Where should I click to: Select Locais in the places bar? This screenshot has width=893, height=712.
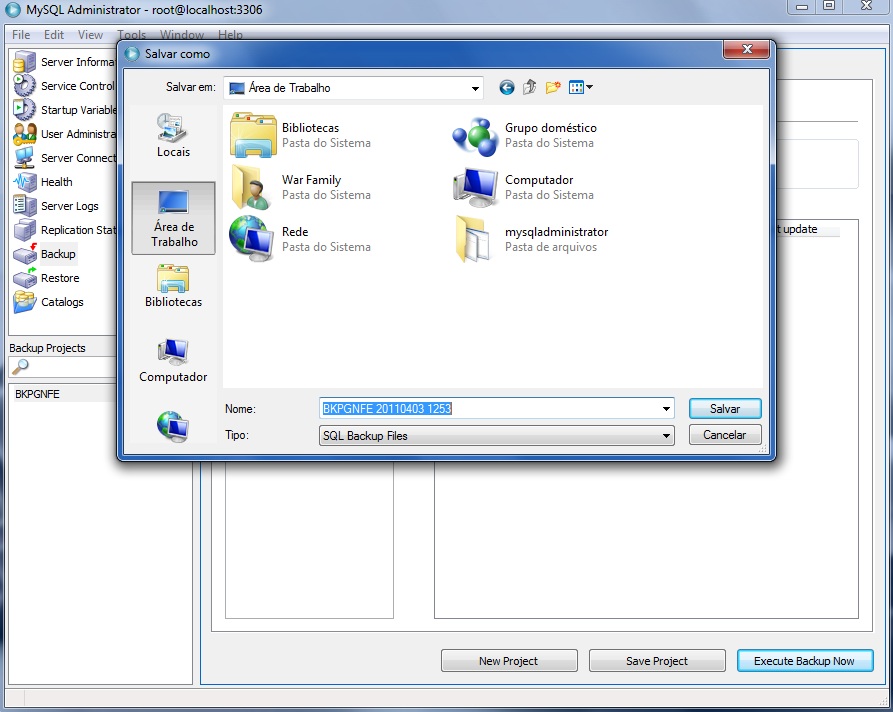[x=173, y=136]
